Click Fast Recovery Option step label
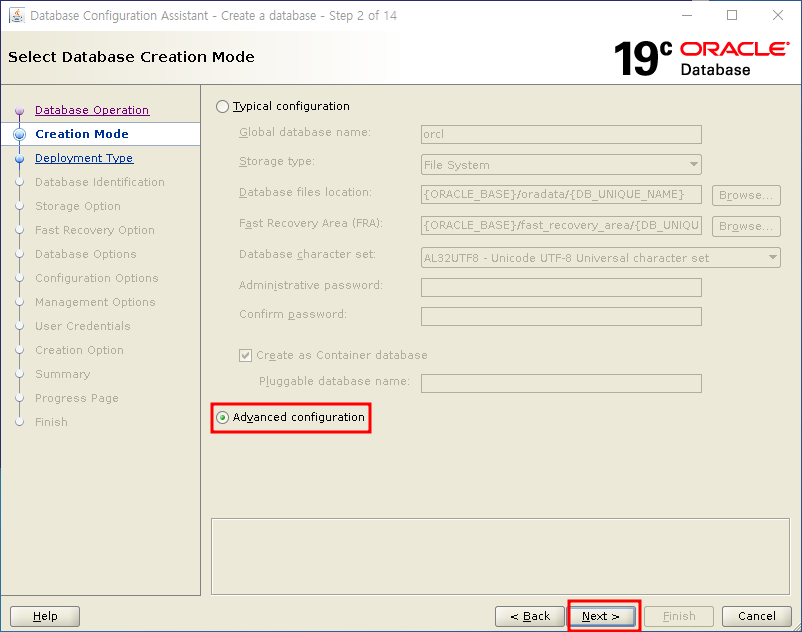Screen dimensions: 802x632 coord(95,230)
